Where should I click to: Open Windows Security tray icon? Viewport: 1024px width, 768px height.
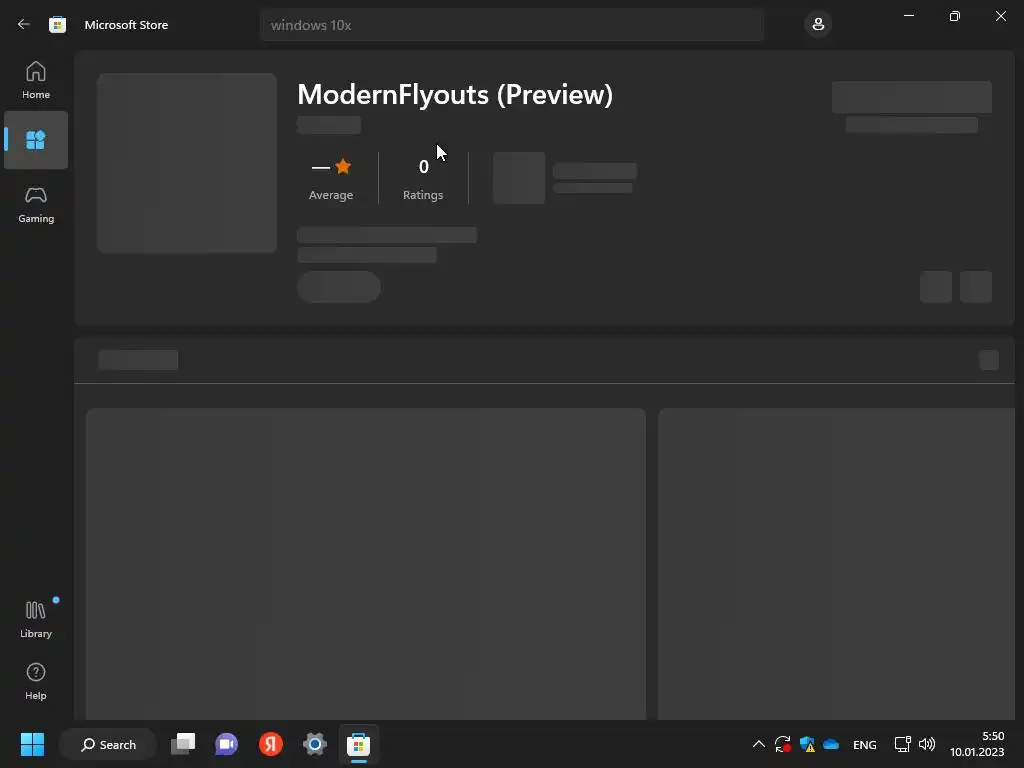[x=807, y=744]
